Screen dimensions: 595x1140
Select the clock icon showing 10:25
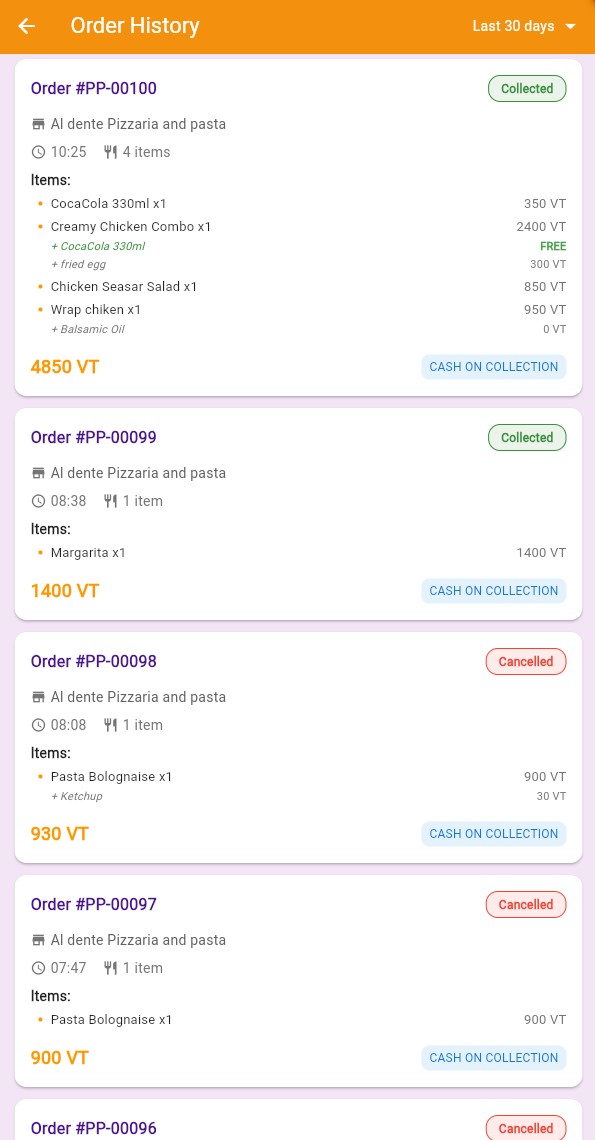[38, 152]
